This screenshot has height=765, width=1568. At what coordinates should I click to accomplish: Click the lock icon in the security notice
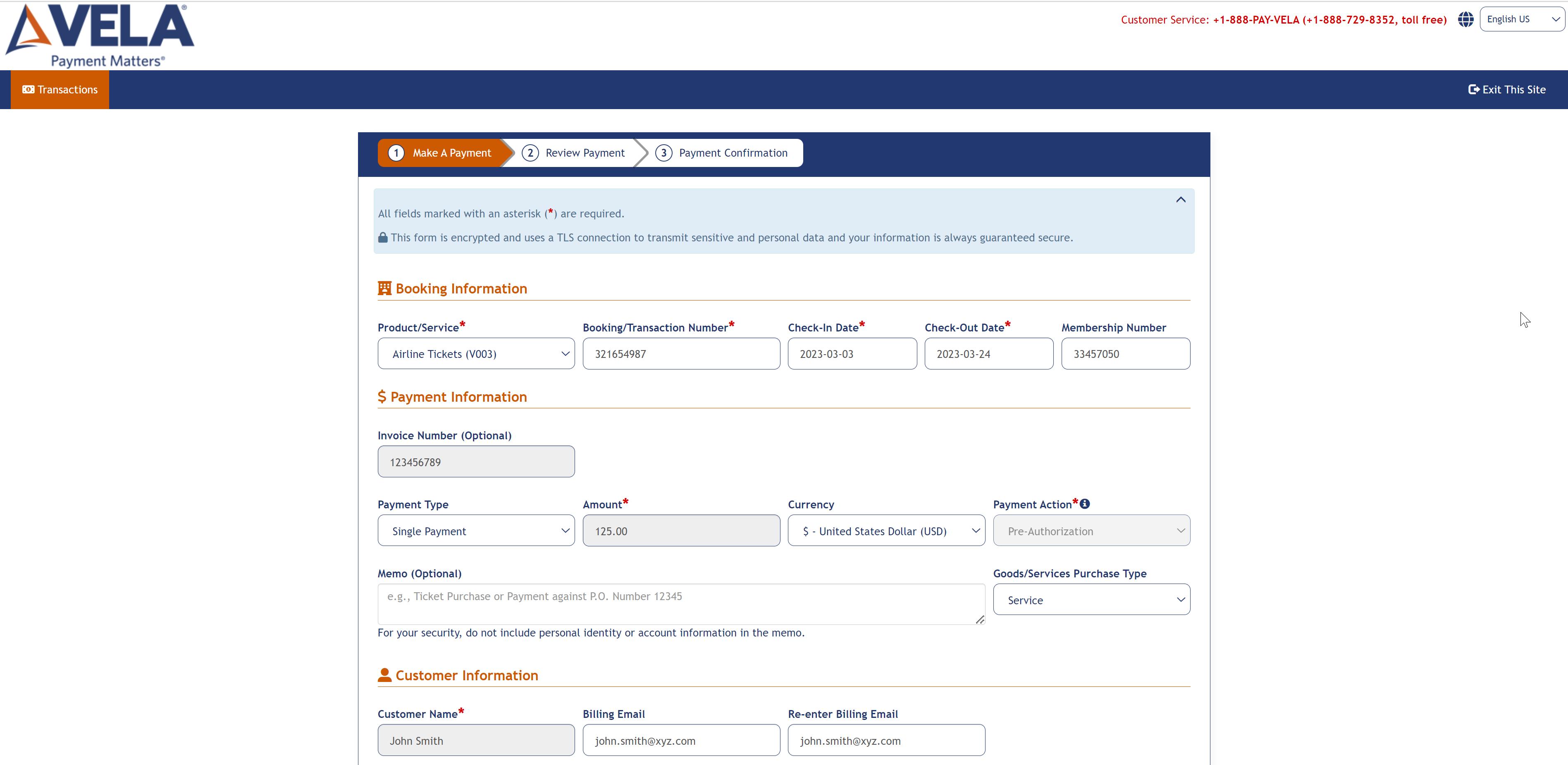pos(383,237)
